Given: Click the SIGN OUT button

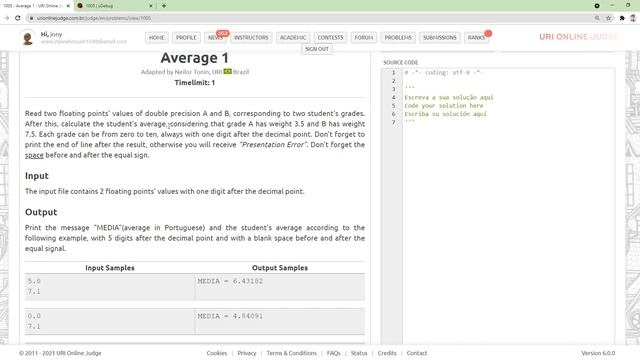Looking at the screenshot, I should pos(317,49).
